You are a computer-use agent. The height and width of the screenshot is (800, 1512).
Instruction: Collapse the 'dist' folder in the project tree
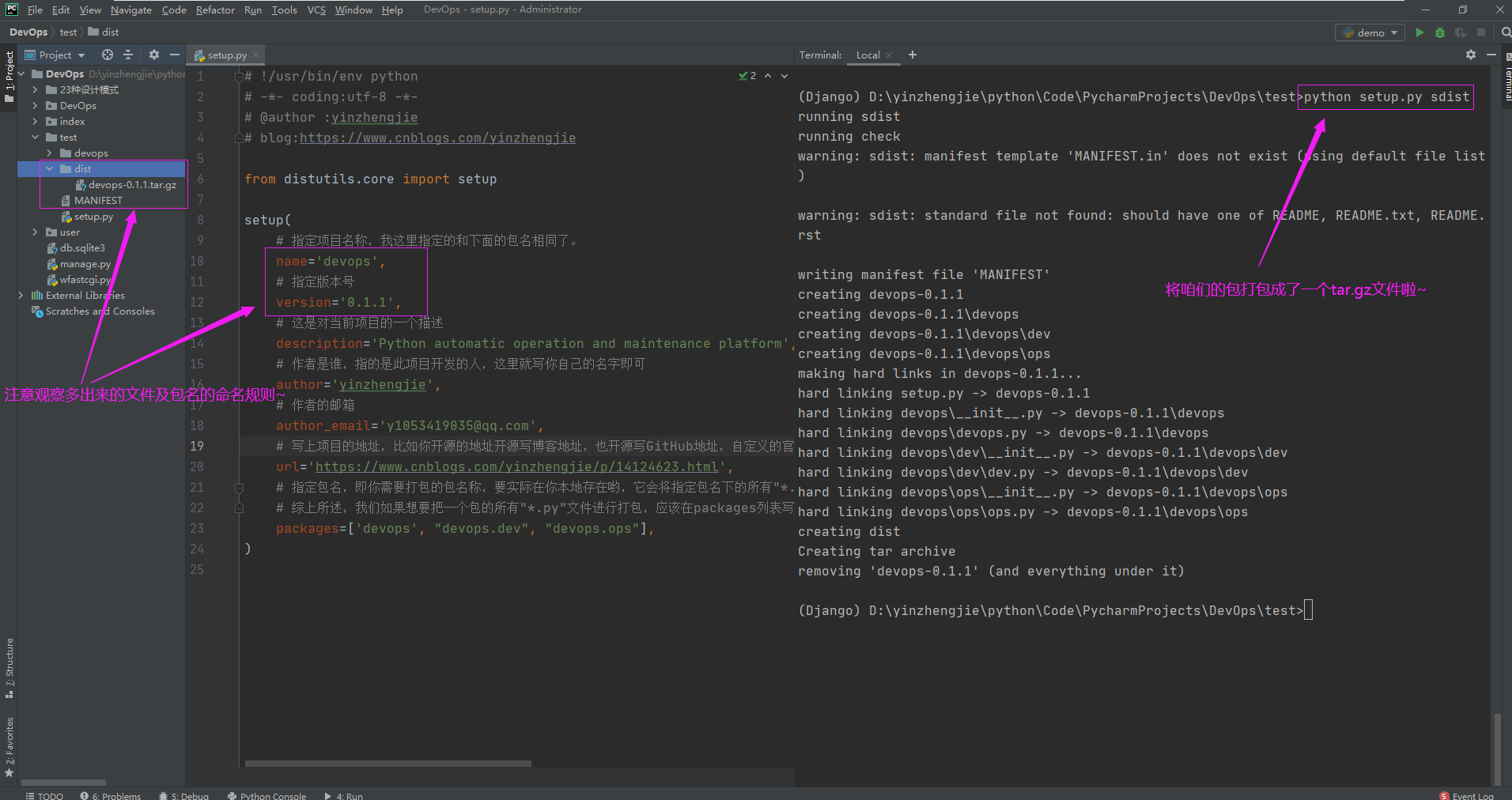(50, 168)
